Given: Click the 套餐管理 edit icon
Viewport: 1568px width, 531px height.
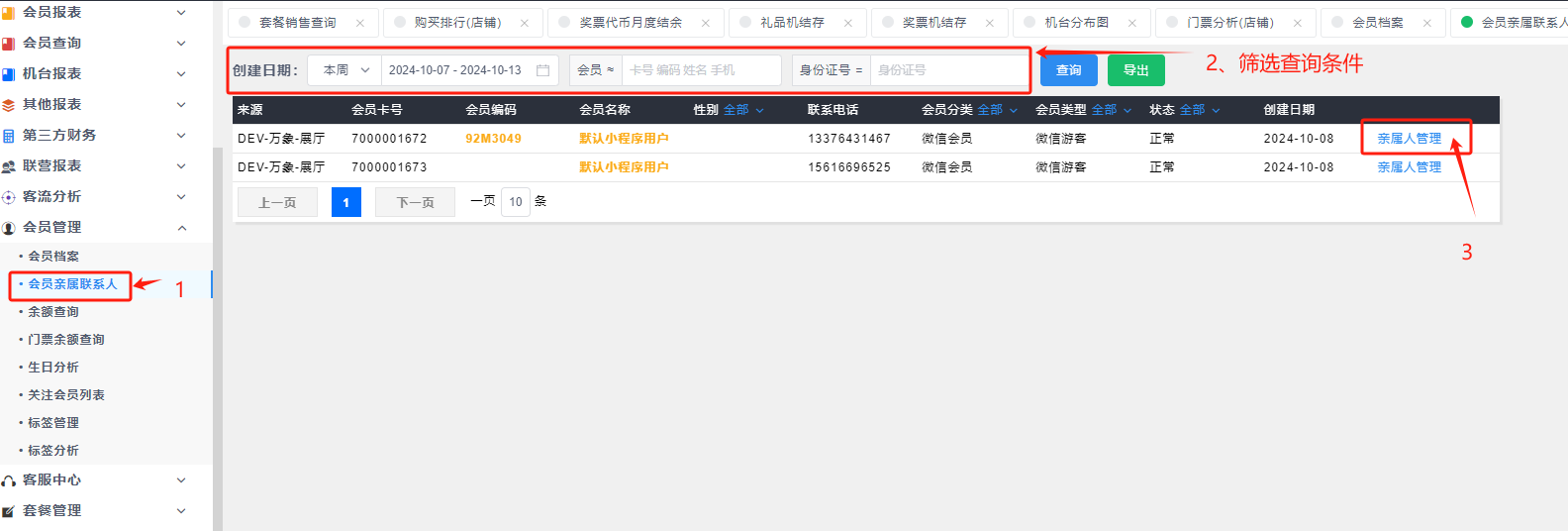Looking at the screenshot, I should click(8, 511).
